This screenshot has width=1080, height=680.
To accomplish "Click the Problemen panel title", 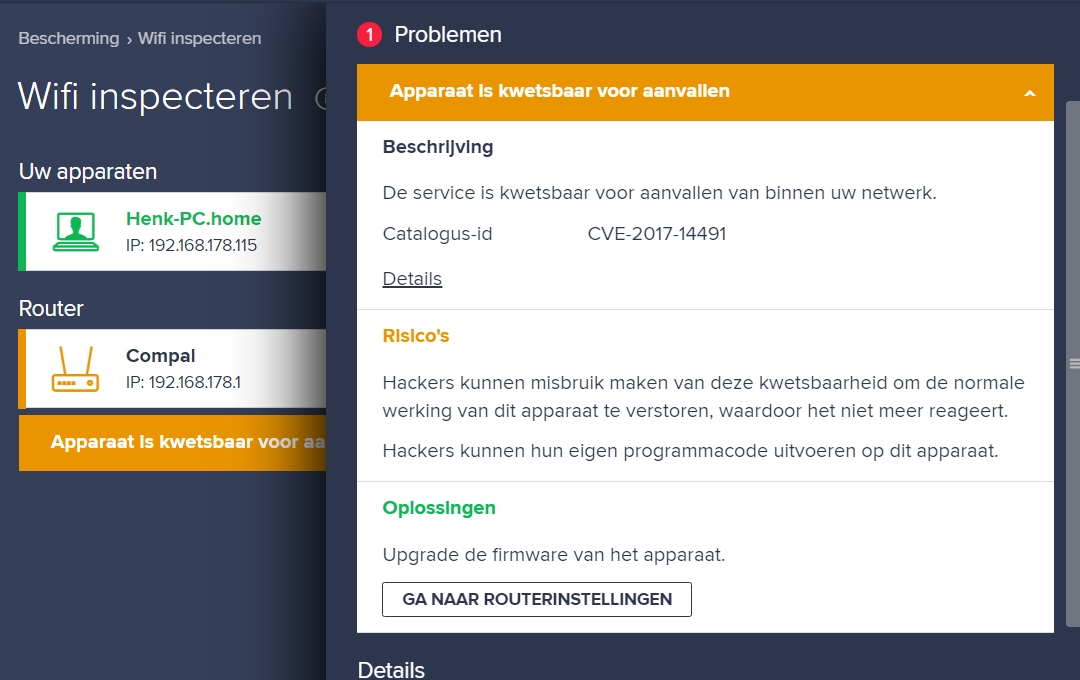I will (448, 34).
